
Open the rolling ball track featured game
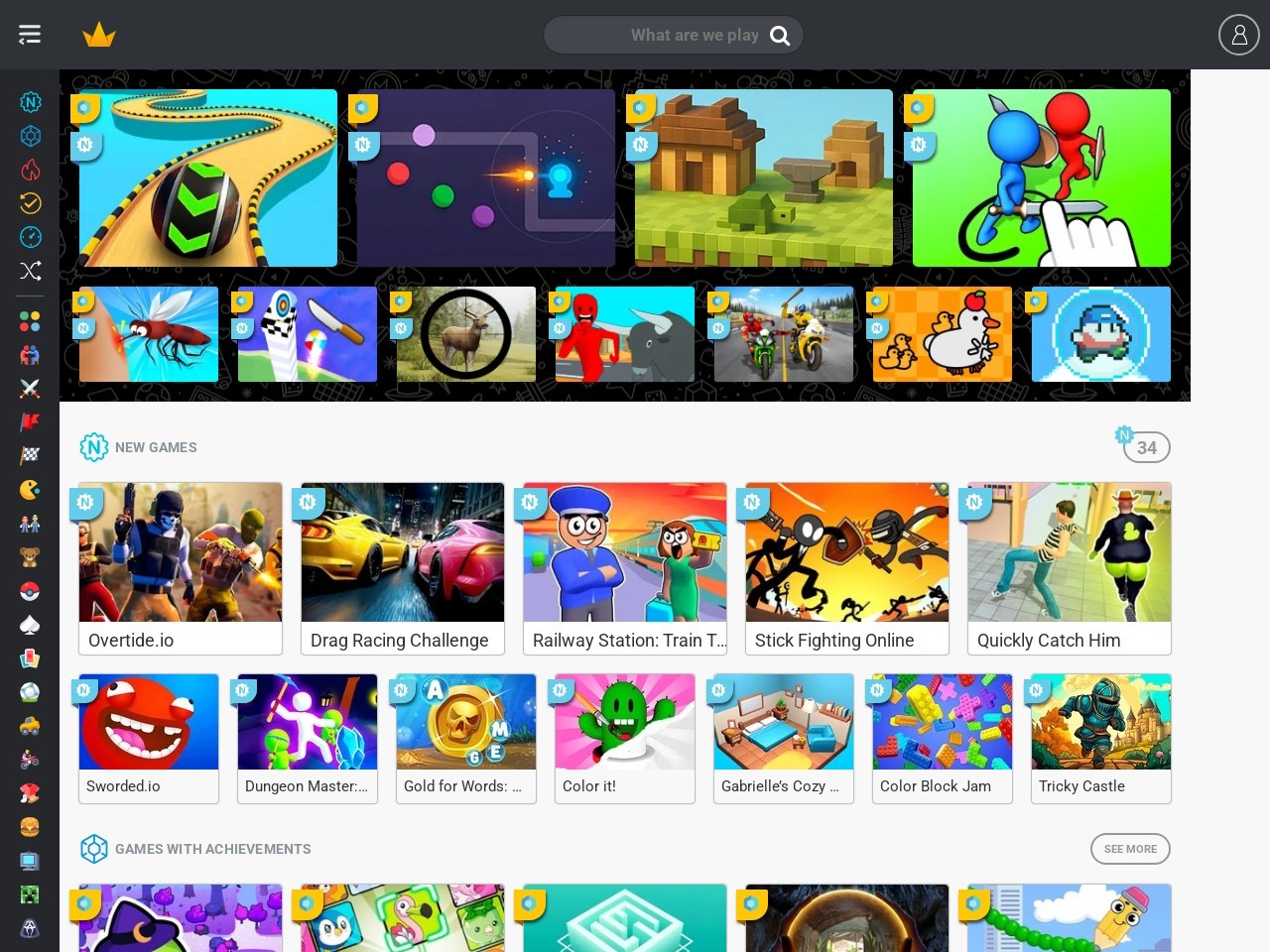point(208,178)
